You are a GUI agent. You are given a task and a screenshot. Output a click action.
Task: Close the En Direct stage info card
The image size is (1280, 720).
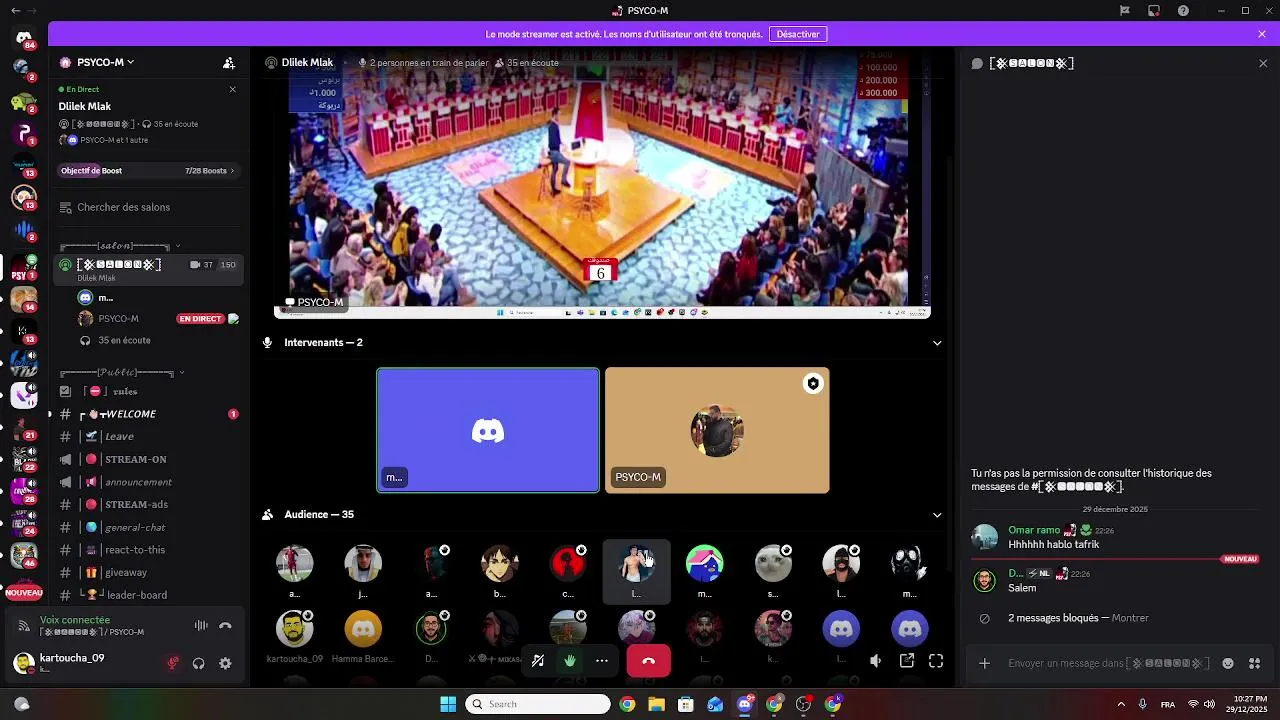tap(233, 89)
